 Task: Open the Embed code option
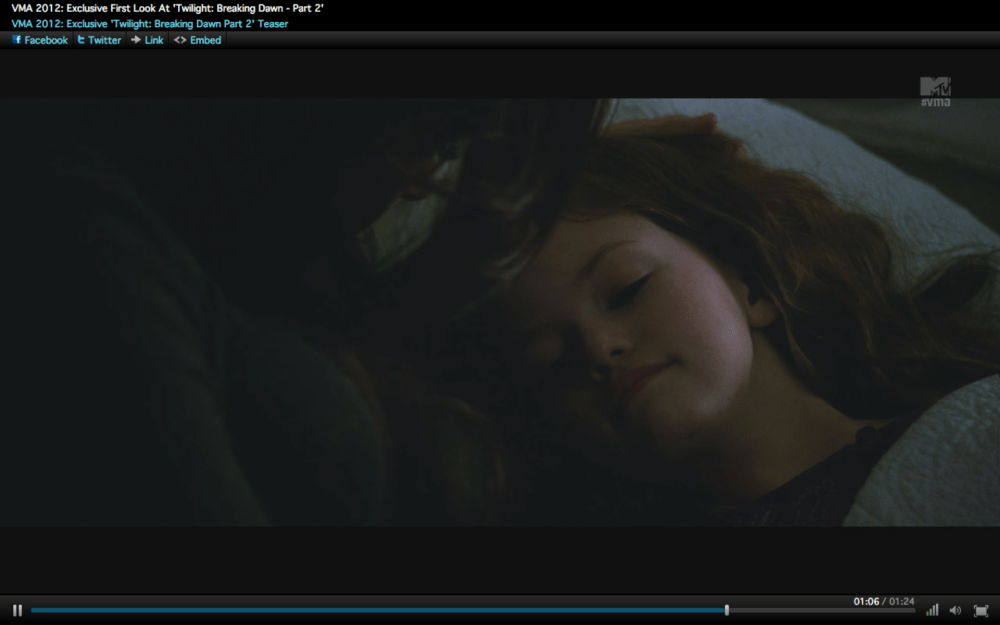pos(197,40)
